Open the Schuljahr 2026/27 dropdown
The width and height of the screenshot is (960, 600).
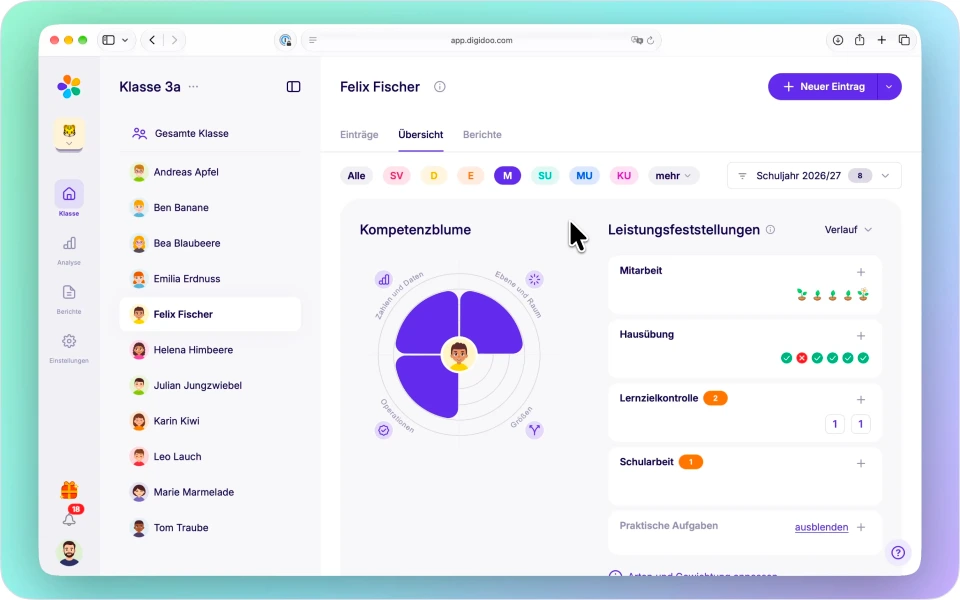tap(814, 176)
